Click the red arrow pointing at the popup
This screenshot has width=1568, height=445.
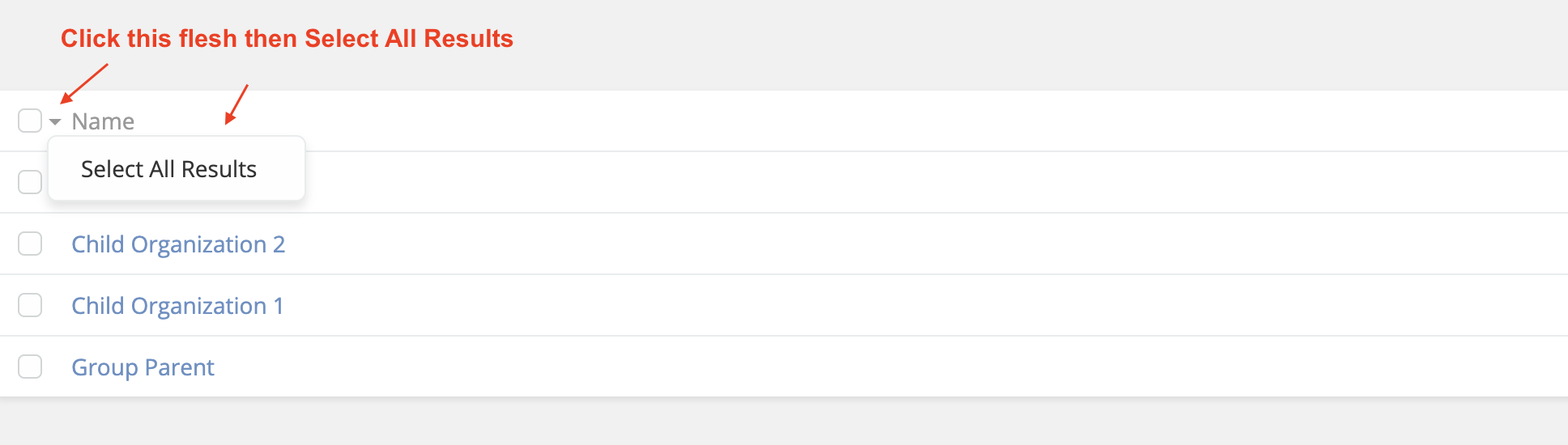[x=236, y=104]
